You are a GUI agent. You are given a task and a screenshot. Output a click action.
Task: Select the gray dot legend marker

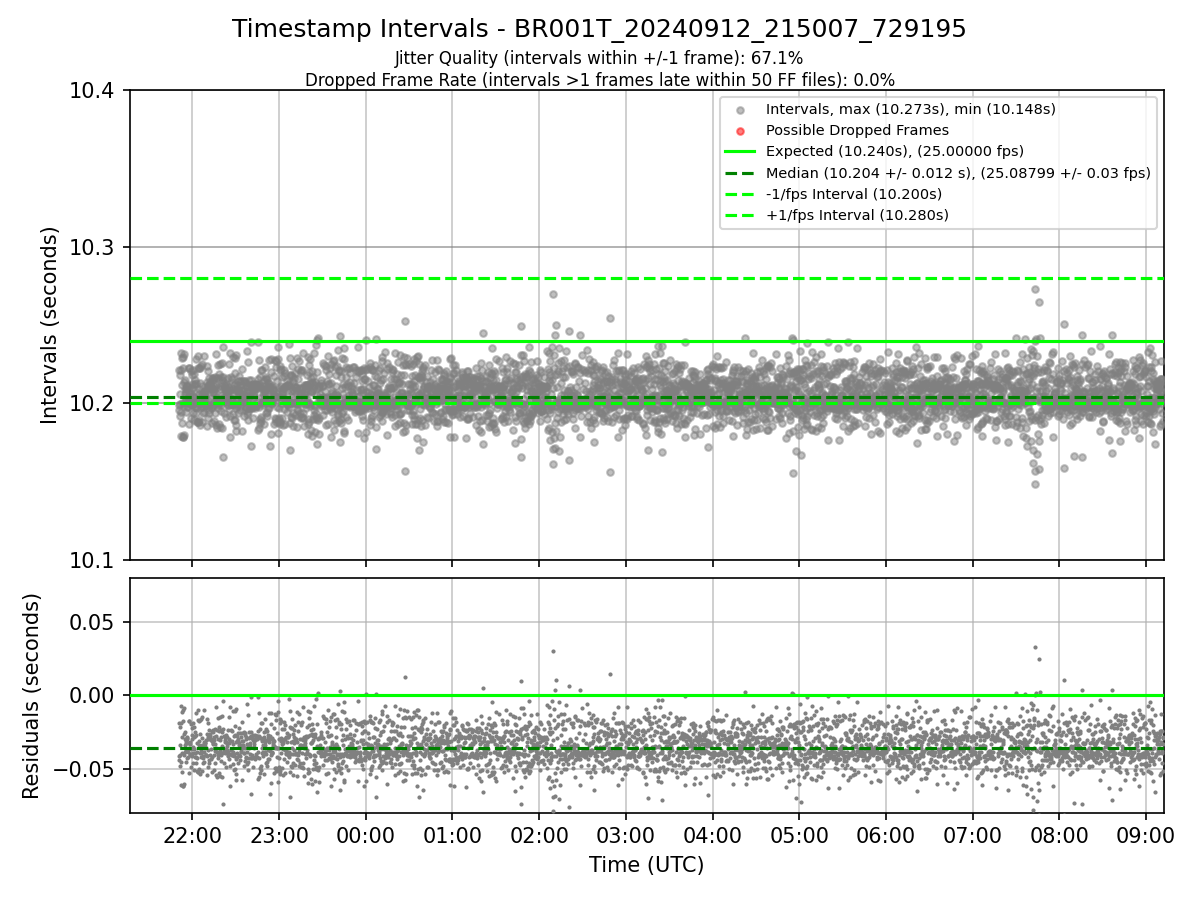coord(740,110)
